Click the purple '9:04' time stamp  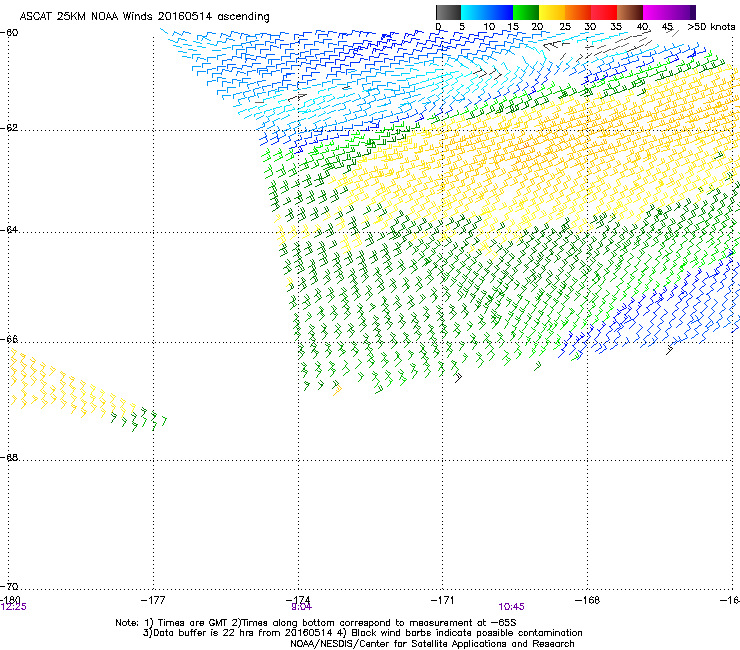tap(302, 607)
